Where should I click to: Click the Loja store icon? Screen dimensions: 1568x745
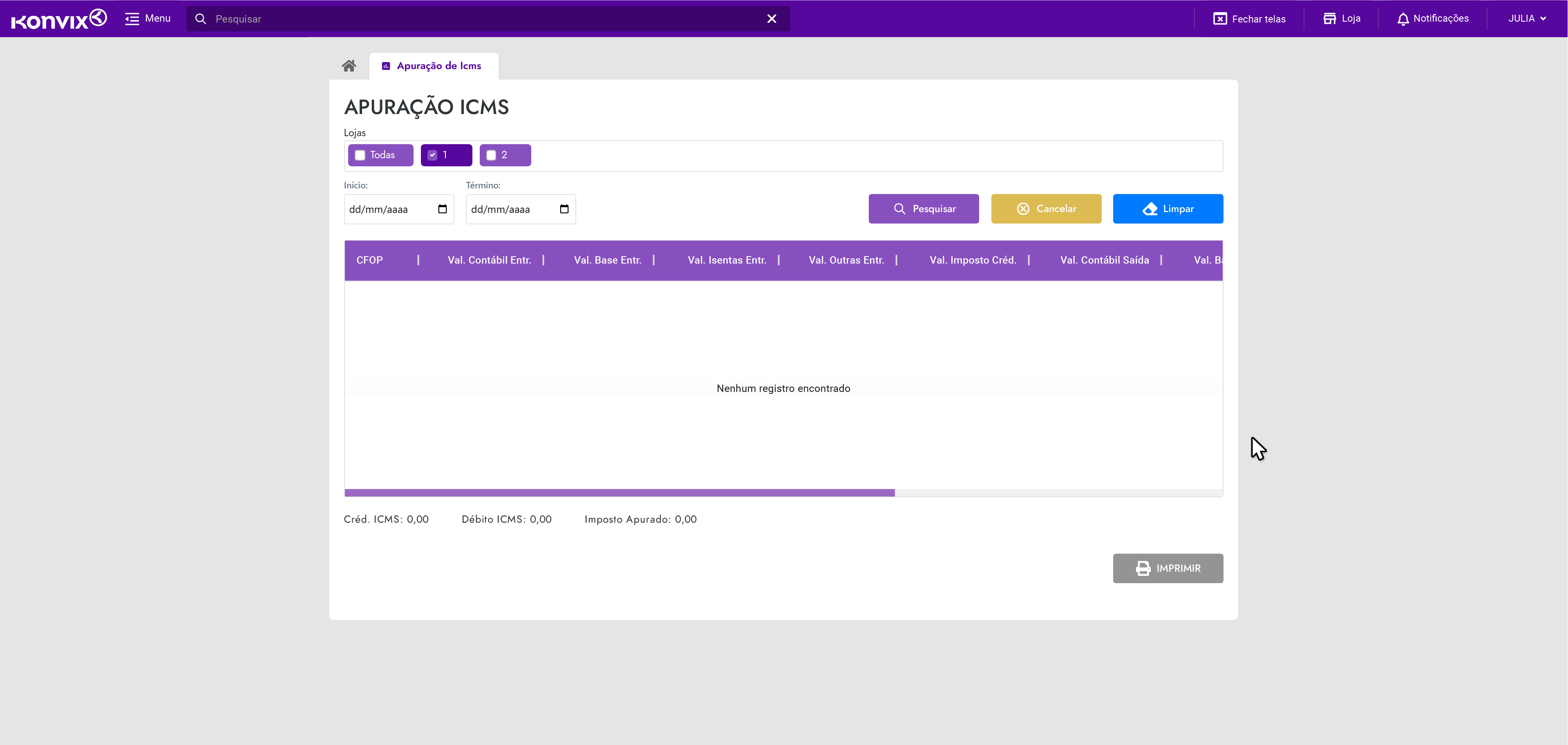tap(1329, 19)
